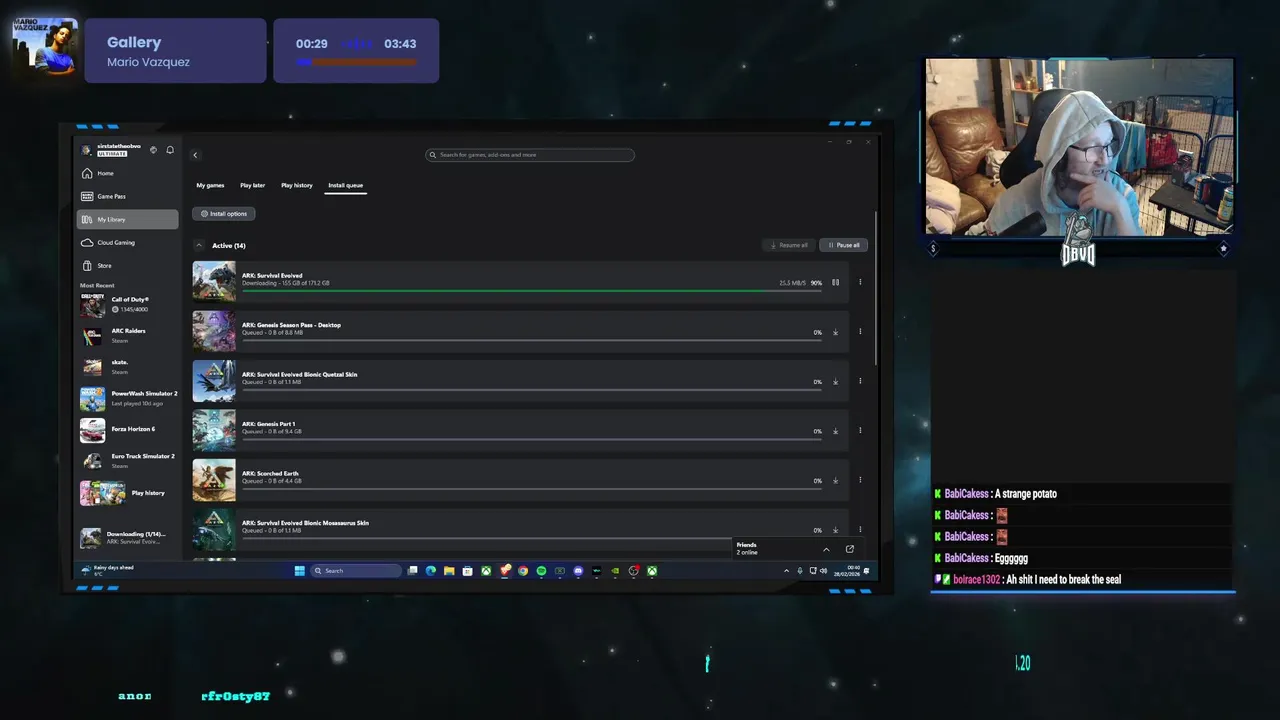Screen dimensions: 1280x720
Task: Start download of ARK: Scorched Earth
Action: [835, 480]
